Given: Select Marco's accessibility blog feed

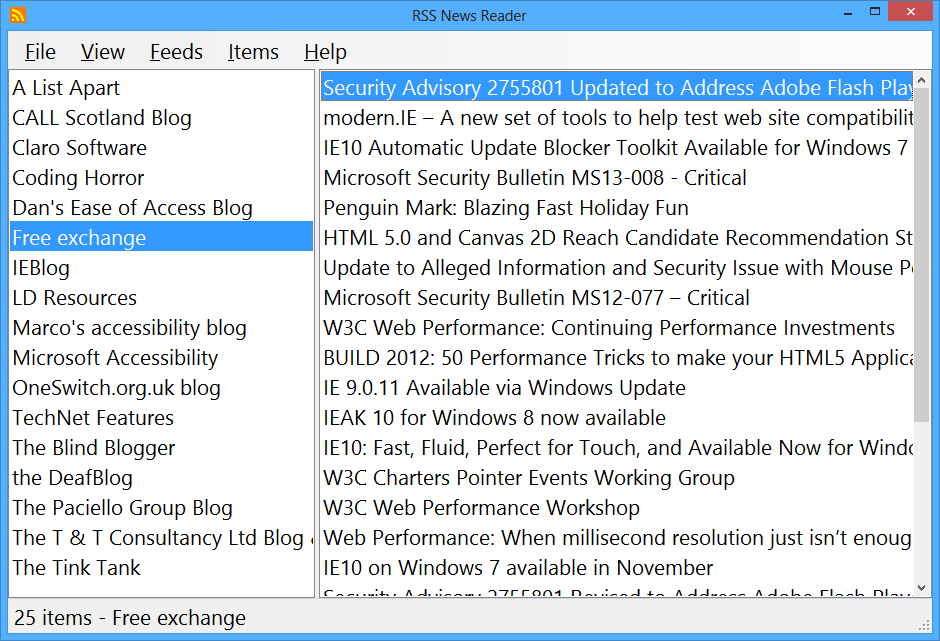Looking at the screenshot, I should coord(161,327).
